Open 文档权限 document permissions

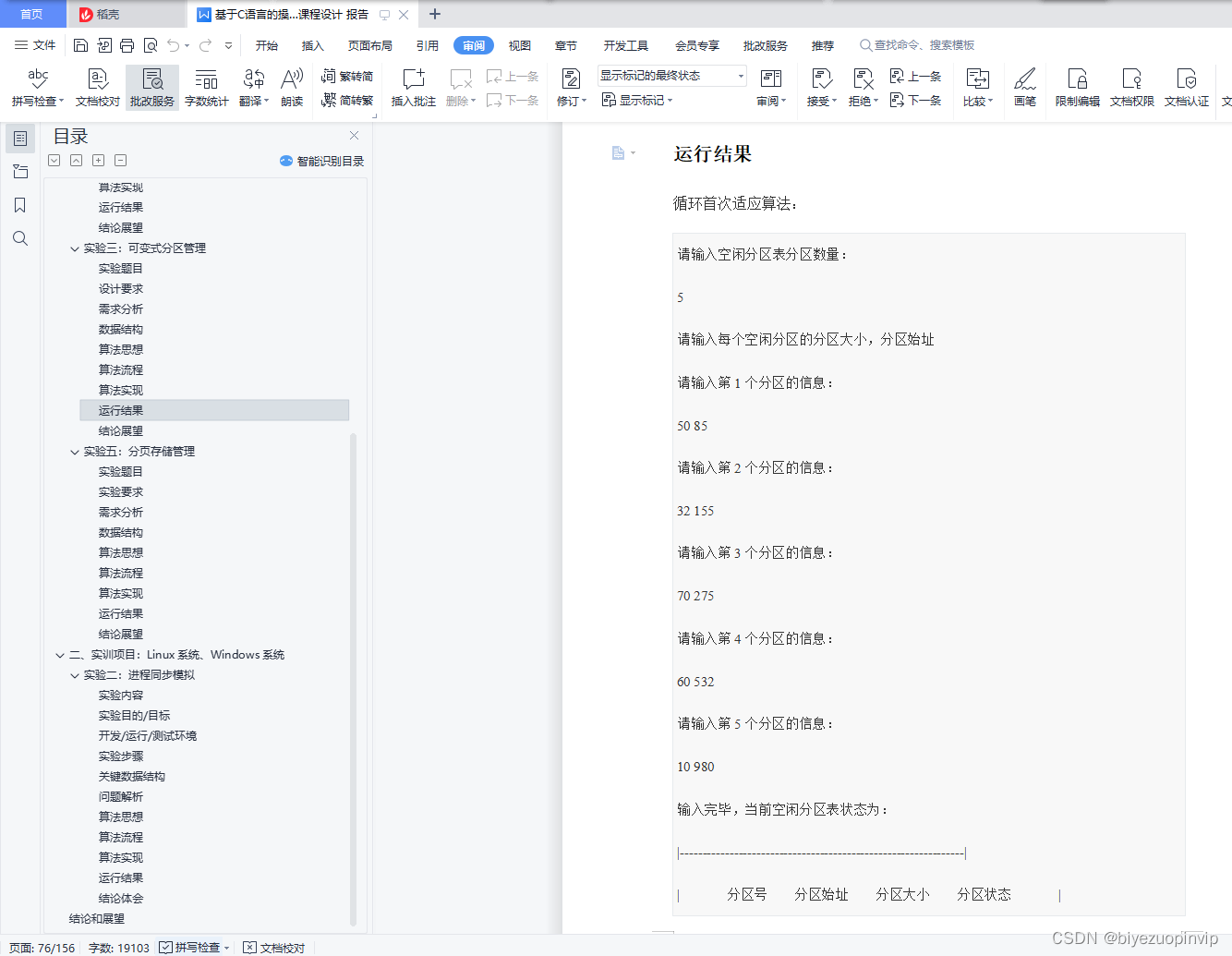coord(1132,88)
